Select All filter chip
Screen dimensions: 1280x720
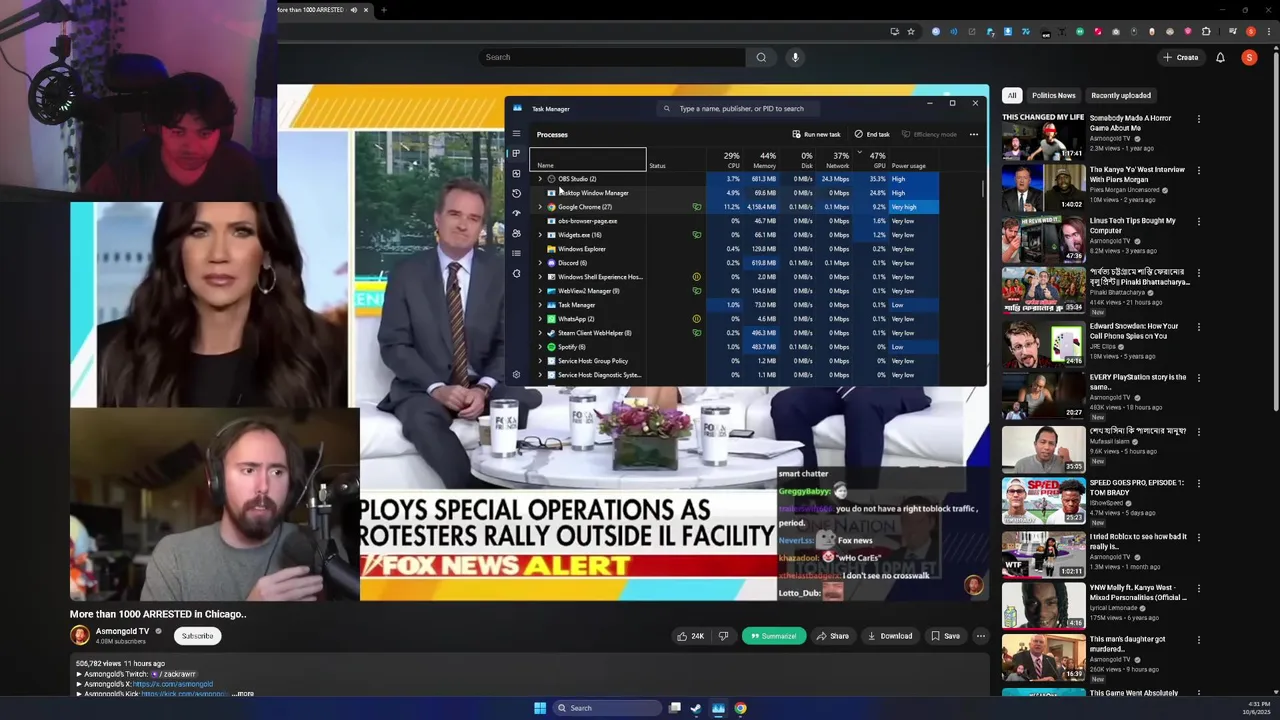click(1012, 95)
